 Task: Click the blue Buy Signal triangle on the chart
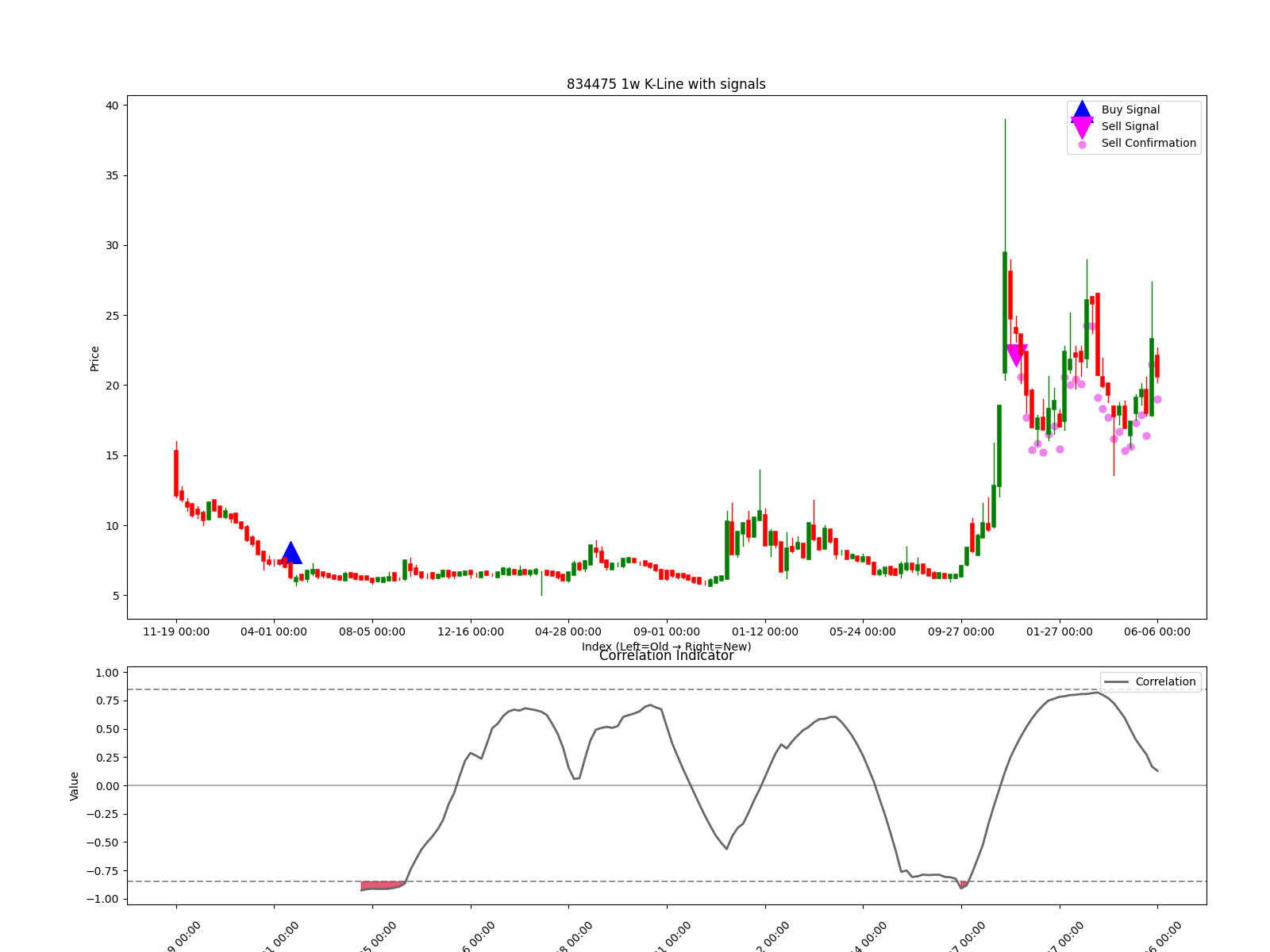click(291, 553)
